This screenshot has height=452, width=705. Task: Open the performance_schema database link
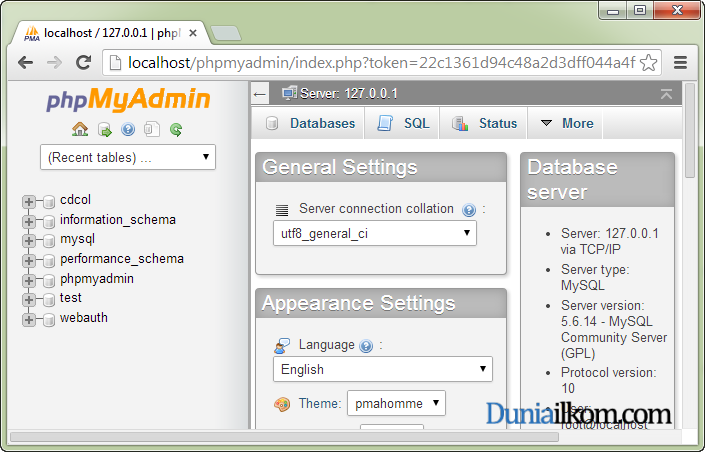click(122, 259)
